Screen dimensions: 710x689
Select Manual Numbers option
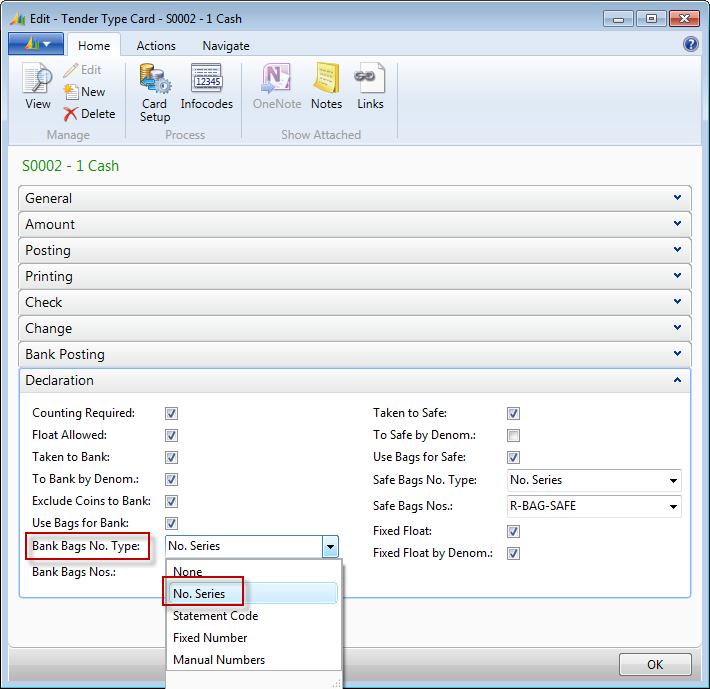pyautogui.click(x=253, y=660)
